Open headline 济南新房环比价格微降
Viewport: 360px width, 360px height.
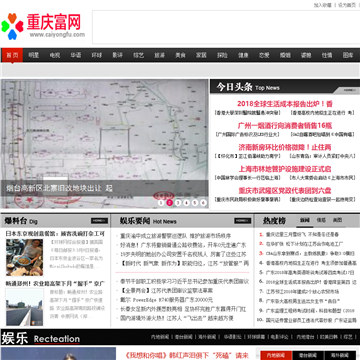[x=285, y=147]
